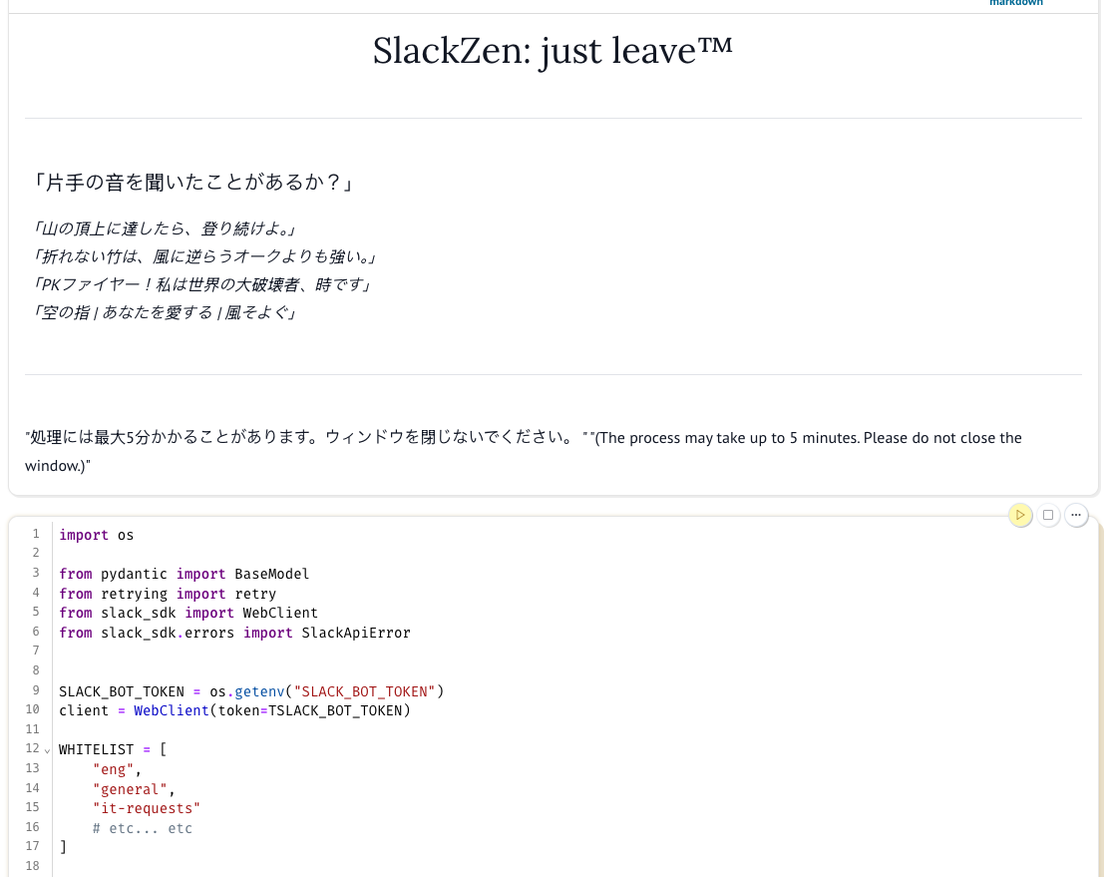Viewport: 1110px width, 877px height.
Task: Click line number 17 in the gutter
Action: pos(33,846)
